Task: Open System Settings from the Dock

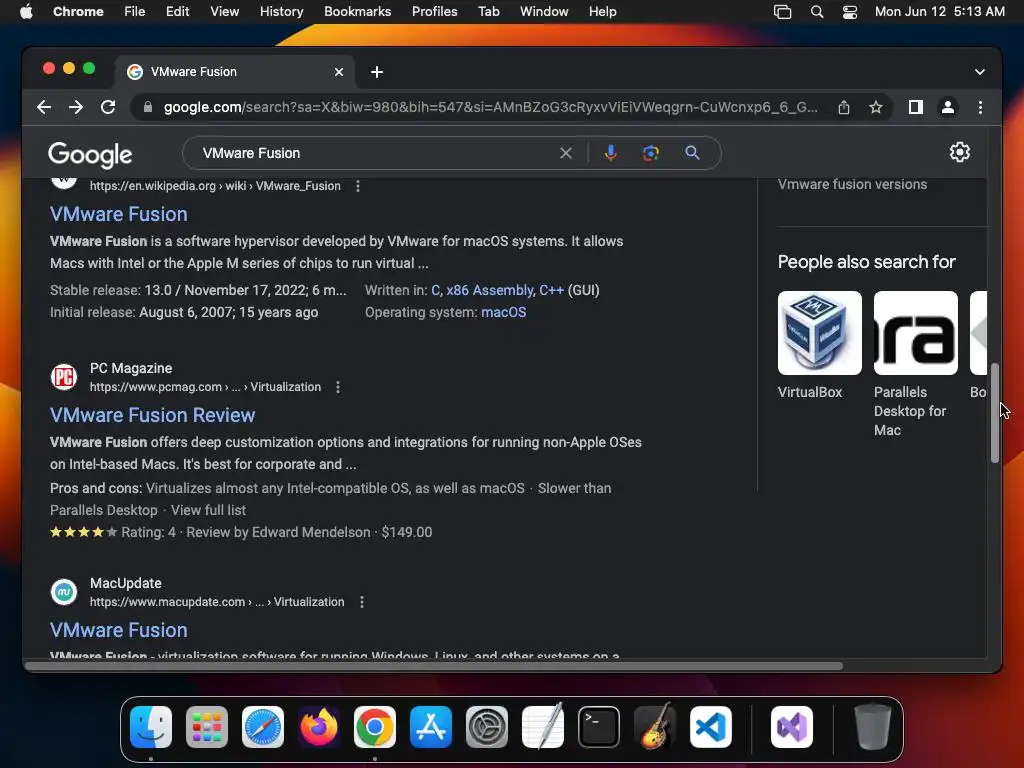Action: (x=487, y=727)
